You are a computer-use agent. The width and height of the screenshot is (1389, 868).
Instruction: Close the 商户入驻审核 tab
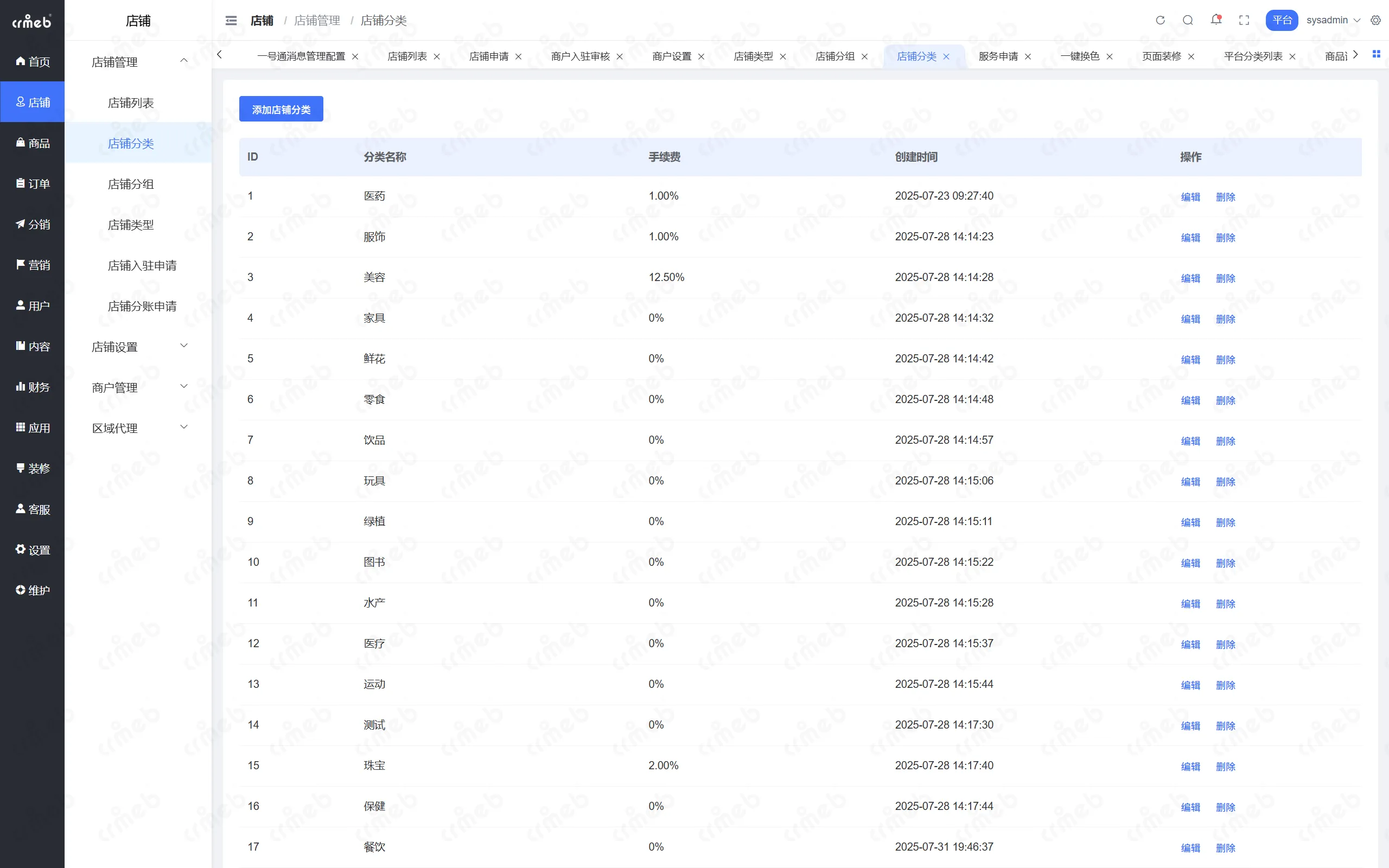(x=620, y=56)
